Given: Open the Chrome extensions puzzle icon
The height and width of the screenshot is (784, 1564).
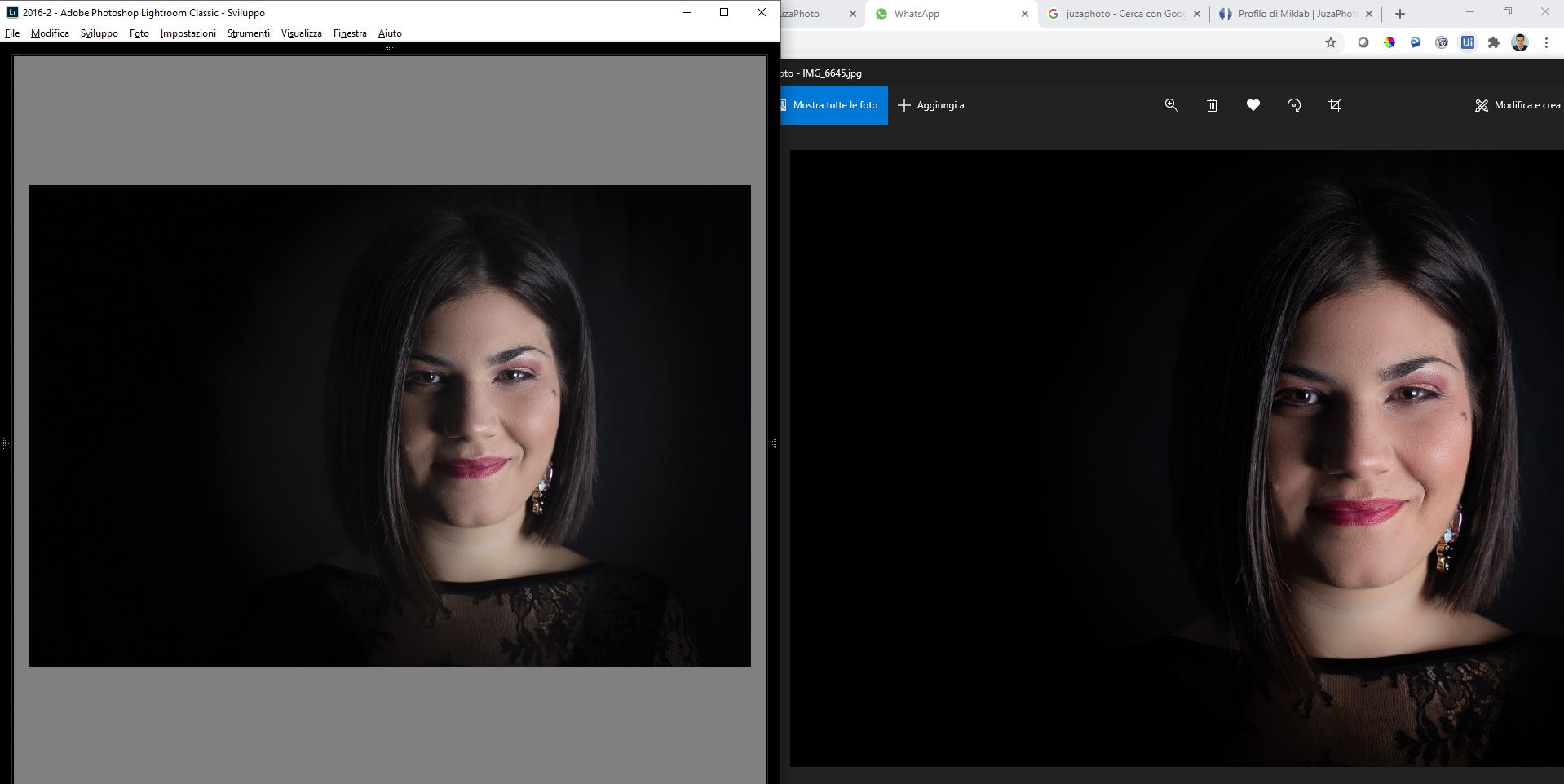Looking at the screenshot, I should pos(1494,43).
